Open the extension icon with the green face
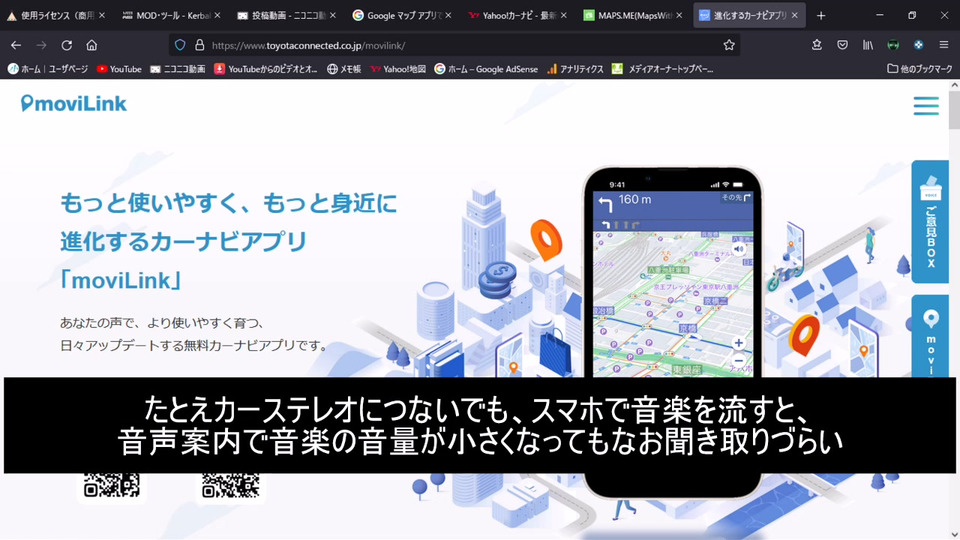 (893, 45)
